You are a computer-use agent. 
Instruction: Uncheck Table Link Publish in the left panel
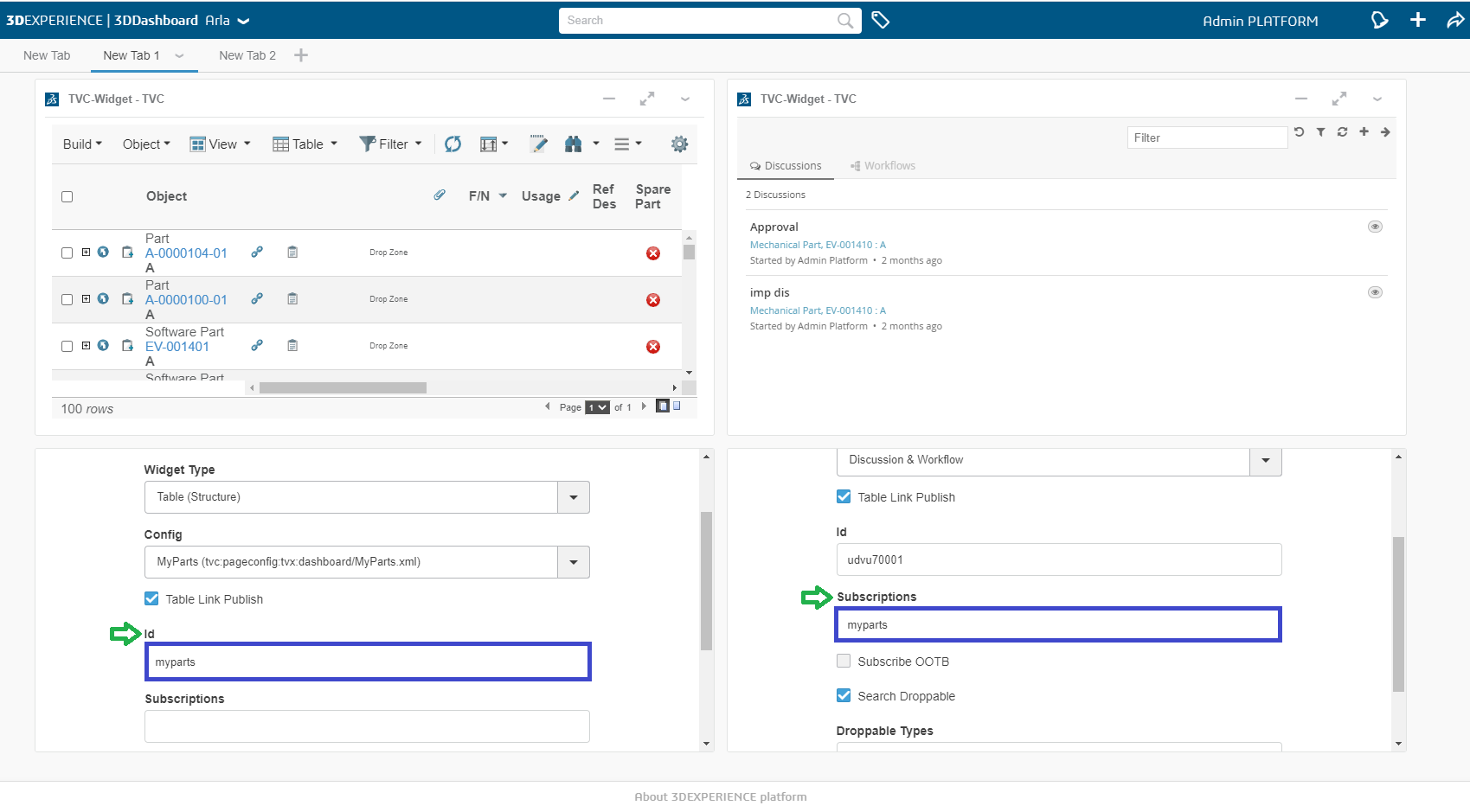pyautogui.click(x=151, y=598)
